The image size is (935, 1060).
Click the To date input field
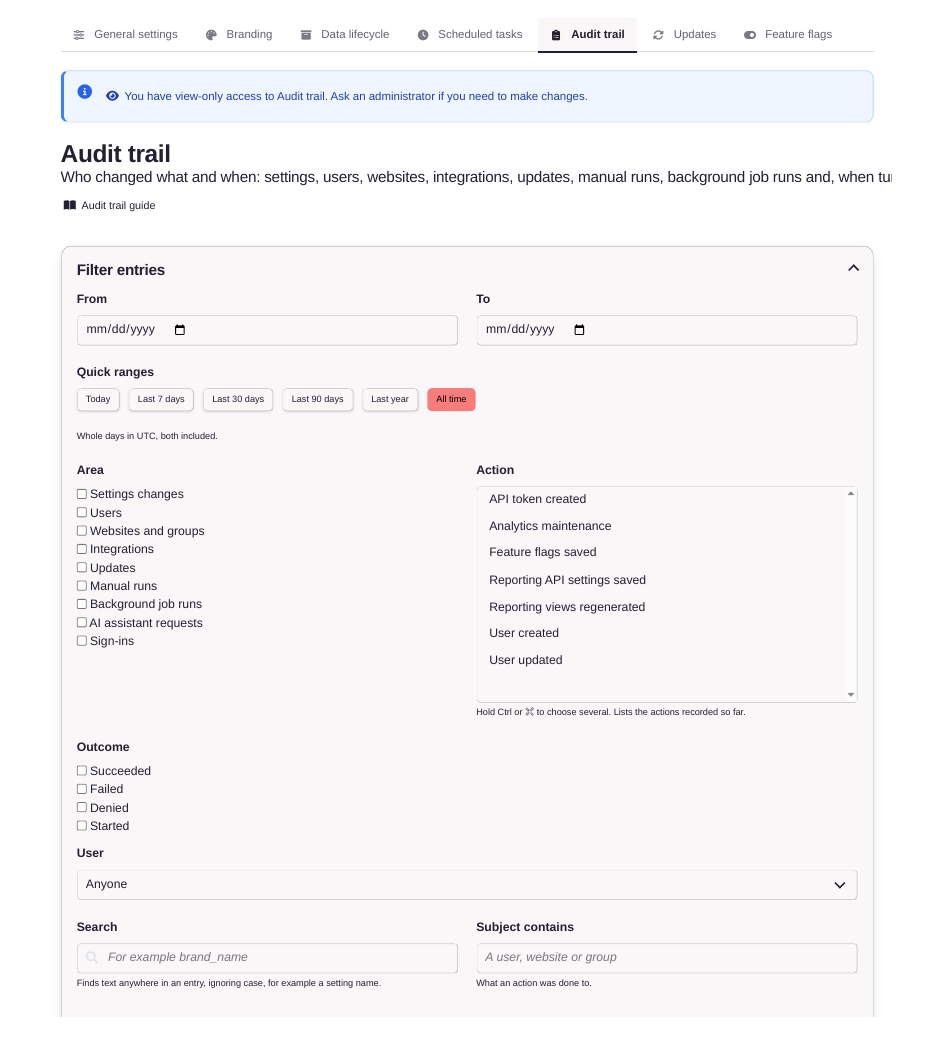[667, 330]
